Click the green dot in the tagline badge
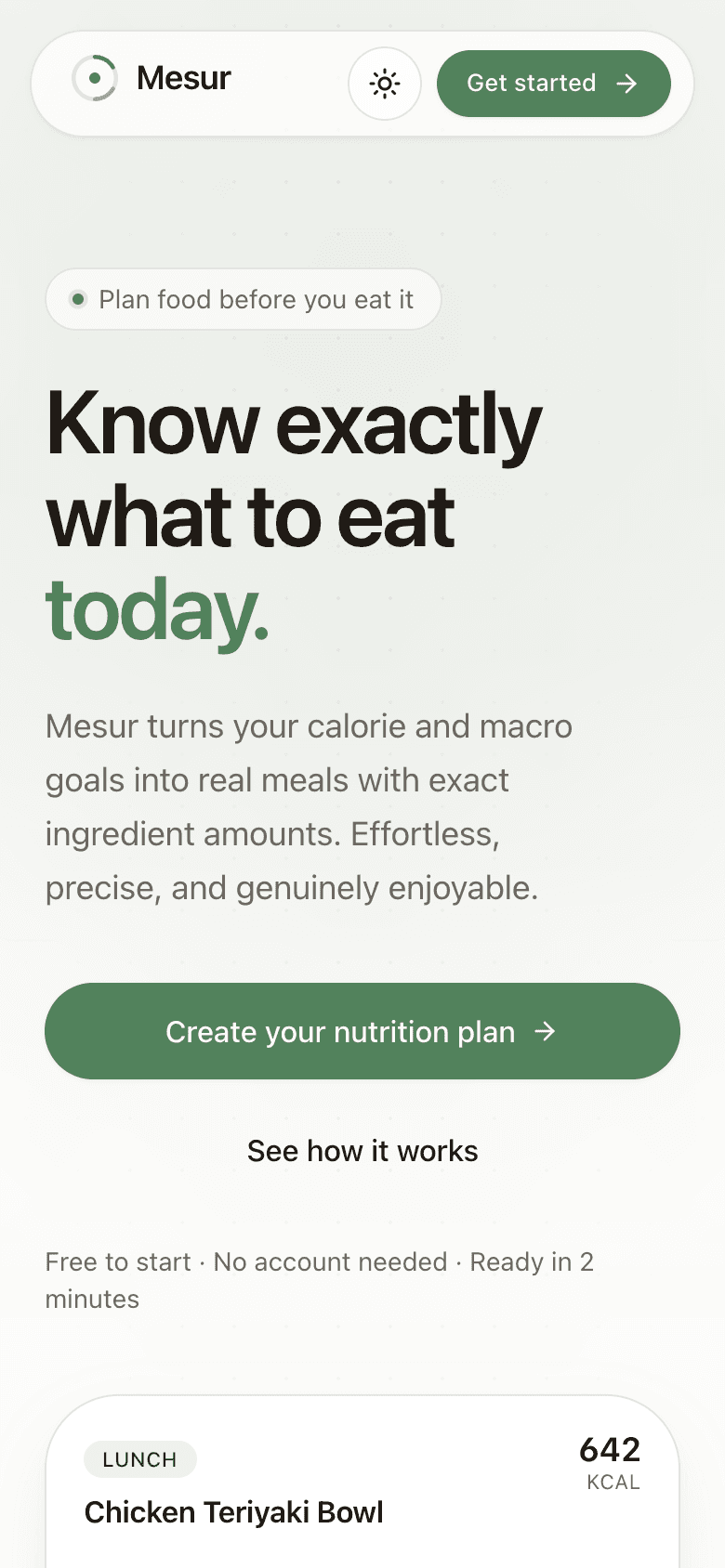This screenshot has height=1568, width=725. tap(78, 299)
